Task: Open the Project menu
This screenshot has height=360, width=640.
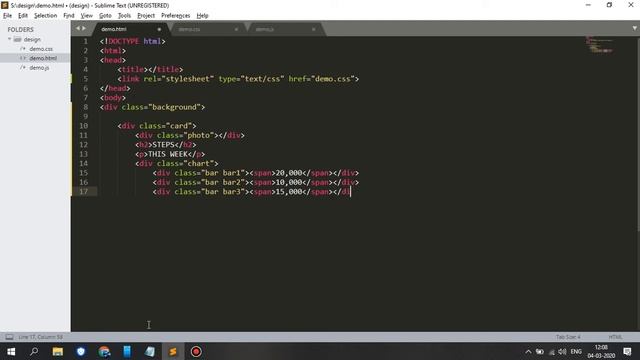Action: [146, 16]
